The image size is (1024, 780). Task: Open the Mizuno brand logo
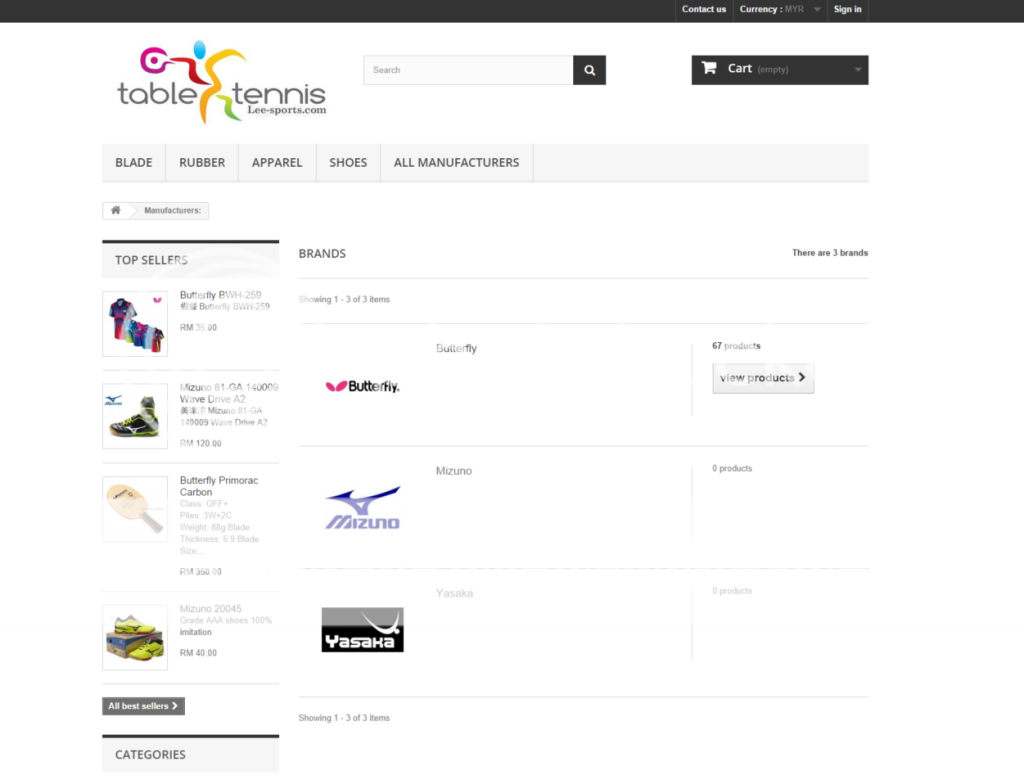pyautogui.click(x=362, y=508)
